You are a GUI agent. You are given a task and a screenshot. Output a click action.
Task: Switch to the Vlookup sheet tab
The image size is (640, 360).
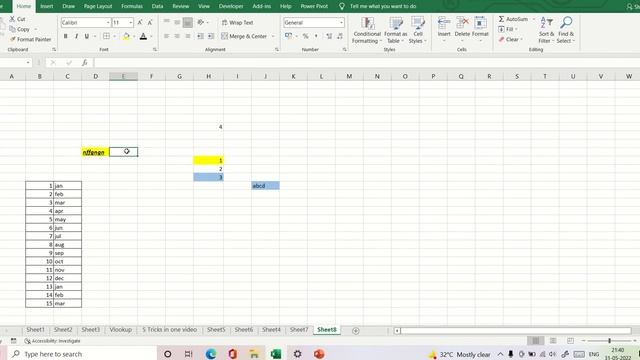click(120, 330)
